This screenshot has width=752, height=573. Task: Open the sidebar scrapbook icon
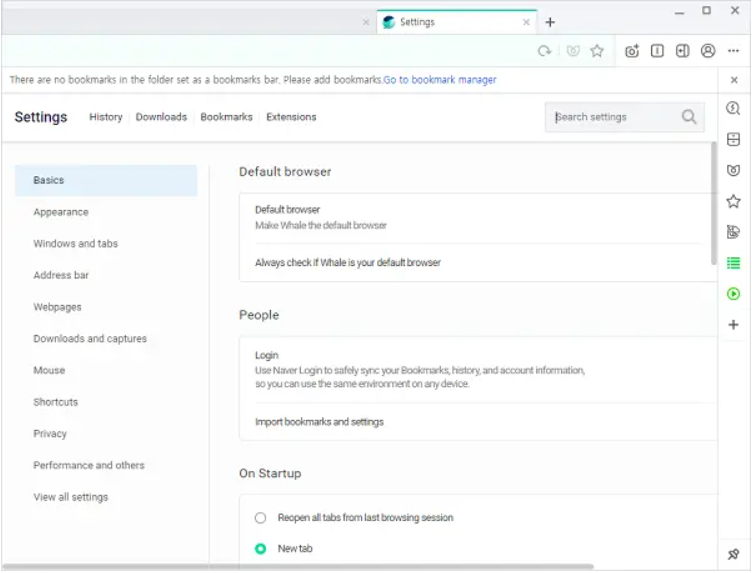click(x=733, y=140)
